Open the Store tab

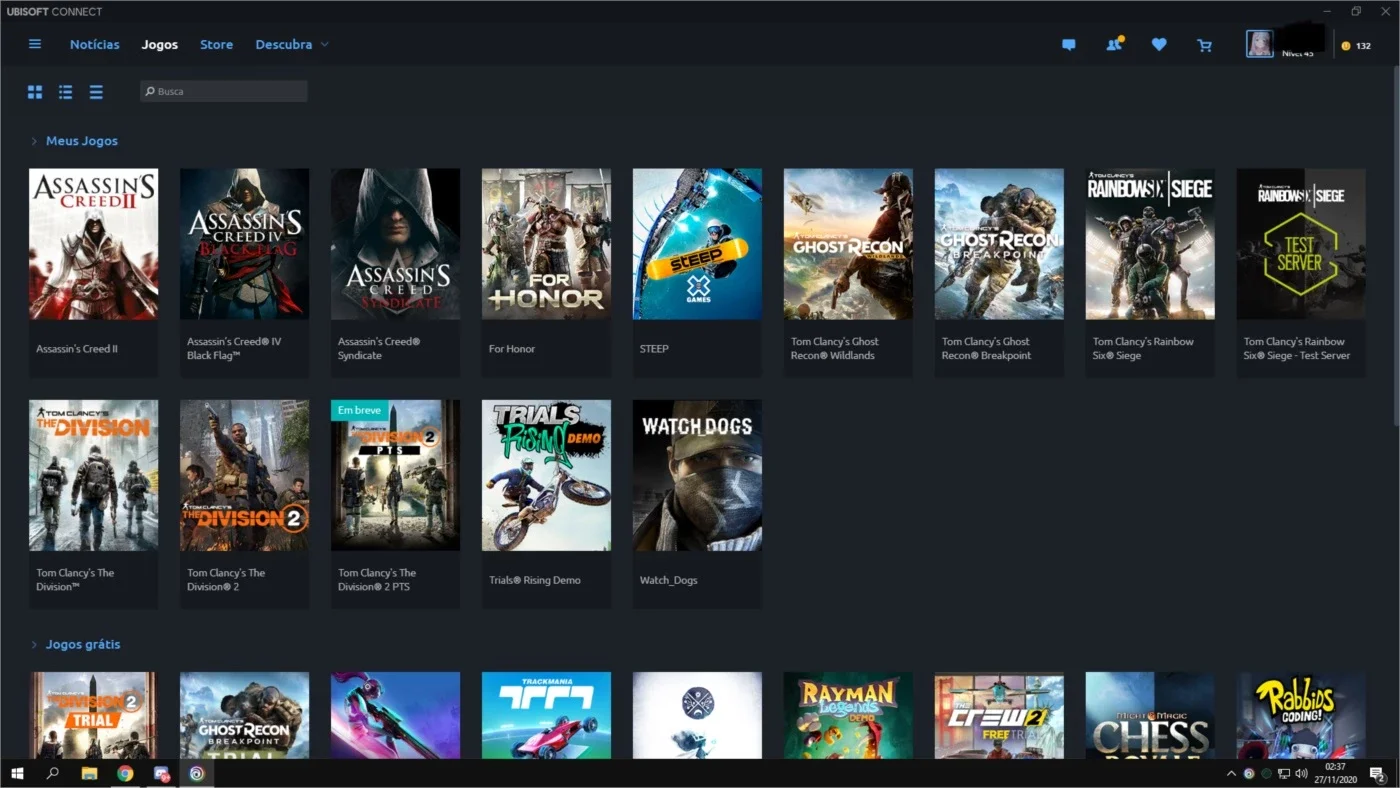[x=216, y=45]
